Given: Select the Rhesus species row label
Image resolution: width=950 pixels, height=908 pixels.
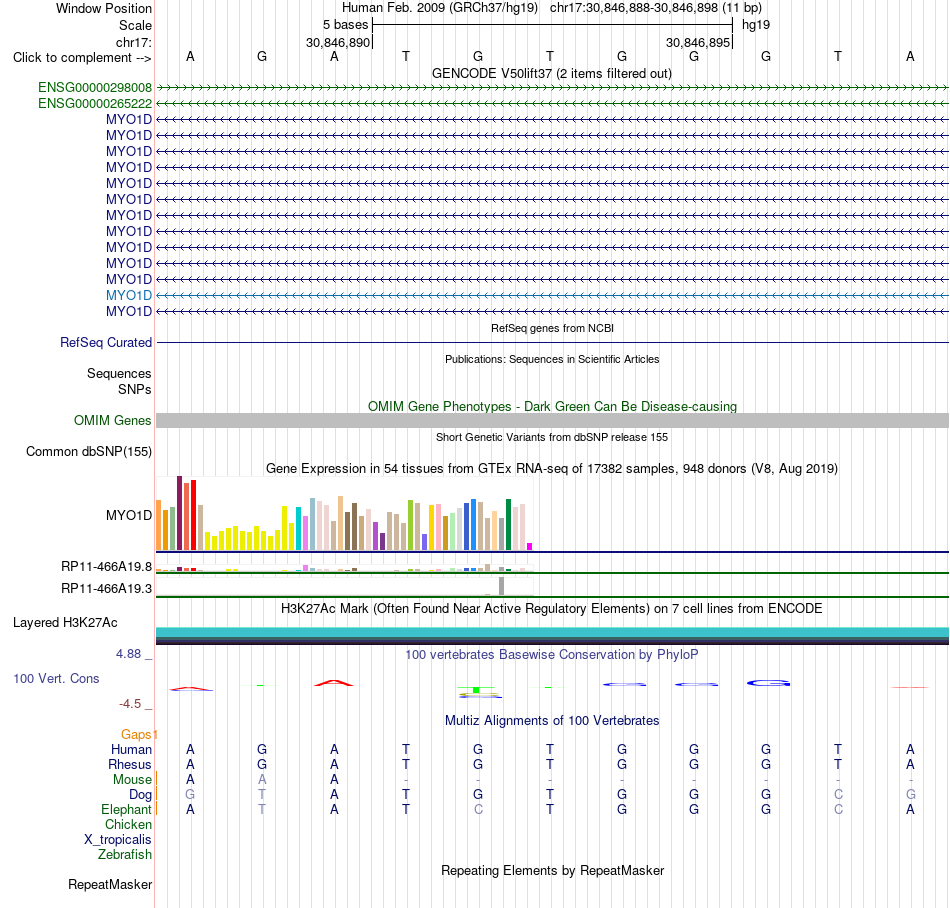Looking at the screenshot, I should point(130,765).
